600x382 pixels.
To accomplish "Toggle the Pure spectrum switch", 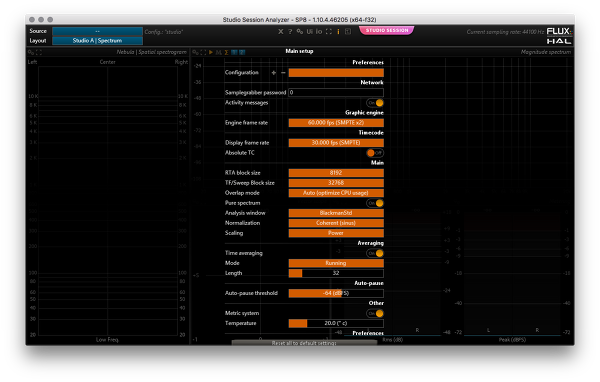I will [x=375, y=203].
